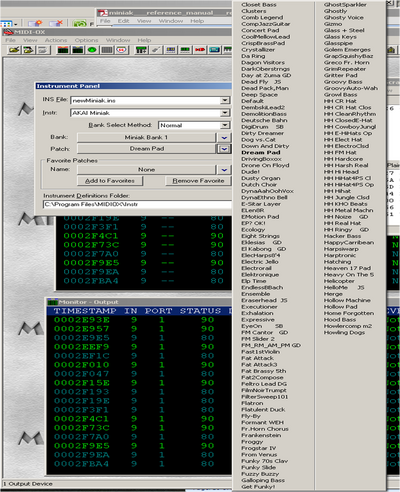Pick Dusty Organ patch
The height and width of the screenshot is (492, 400).
pyautogui.click(x=261, y=178)
